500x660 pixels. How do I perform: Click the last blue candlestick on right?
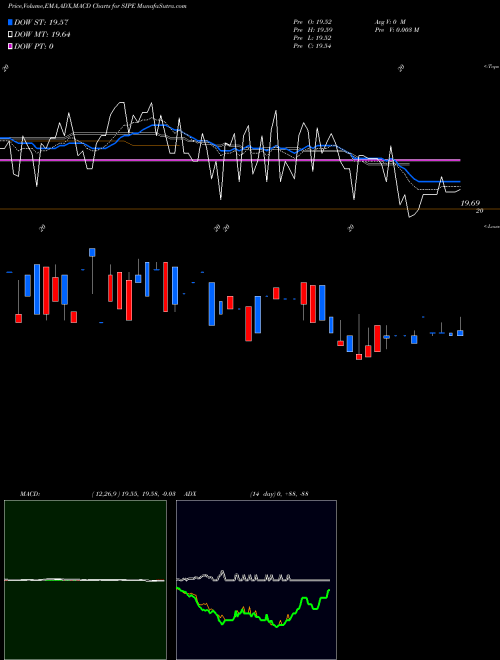tap(460, 333)
